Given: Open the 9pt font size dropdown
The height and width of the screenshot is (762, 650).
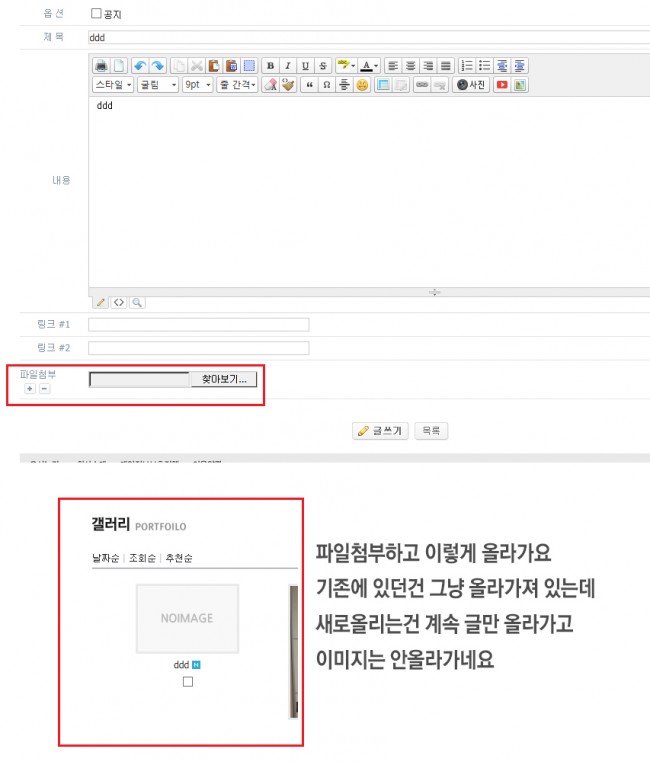Looking at the screenshot, I should click(198, 85).
